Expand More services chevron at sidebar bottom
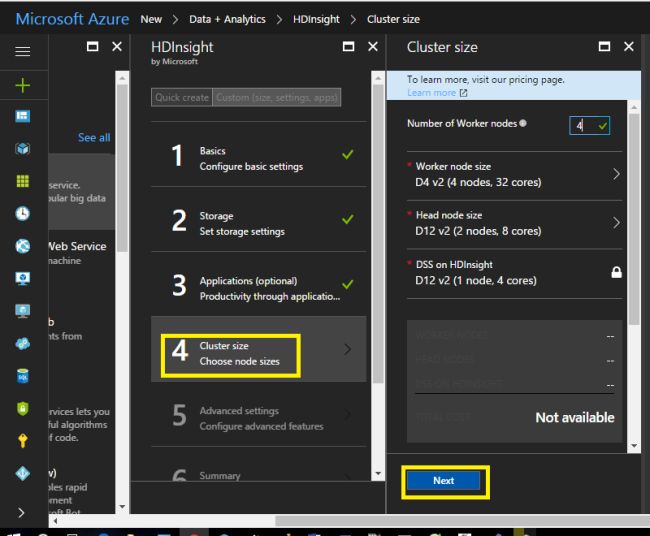The image size is (650, 536). click(x=22, y=513)
